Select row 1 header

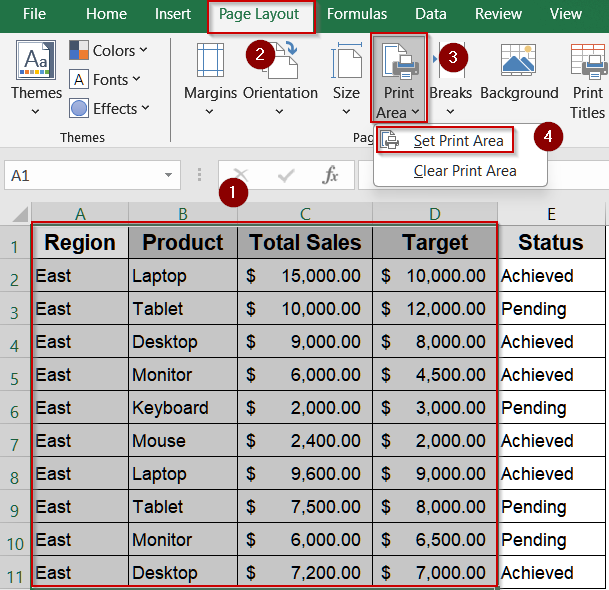15,243
